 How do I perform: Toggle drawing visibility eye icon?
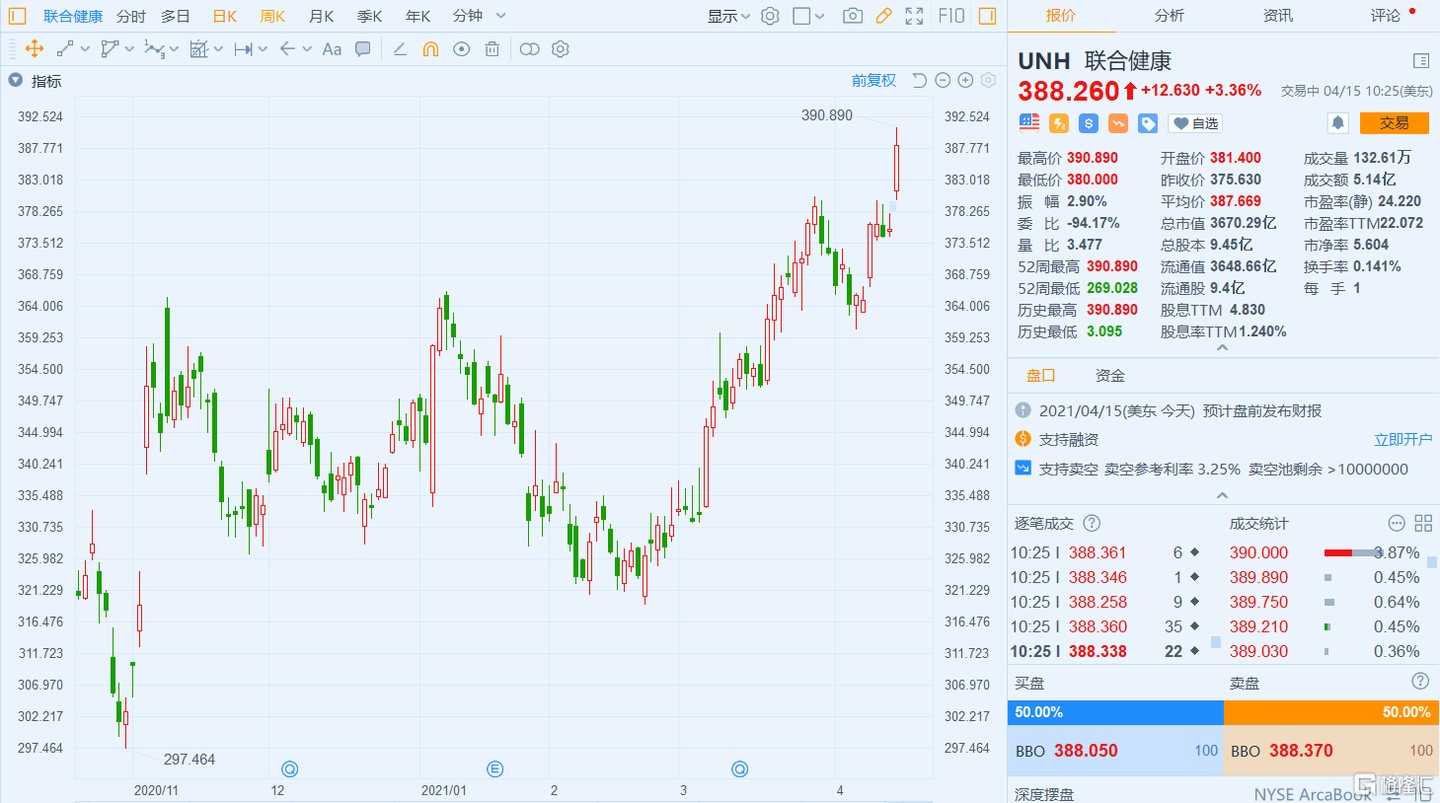(x=461, y=49)
